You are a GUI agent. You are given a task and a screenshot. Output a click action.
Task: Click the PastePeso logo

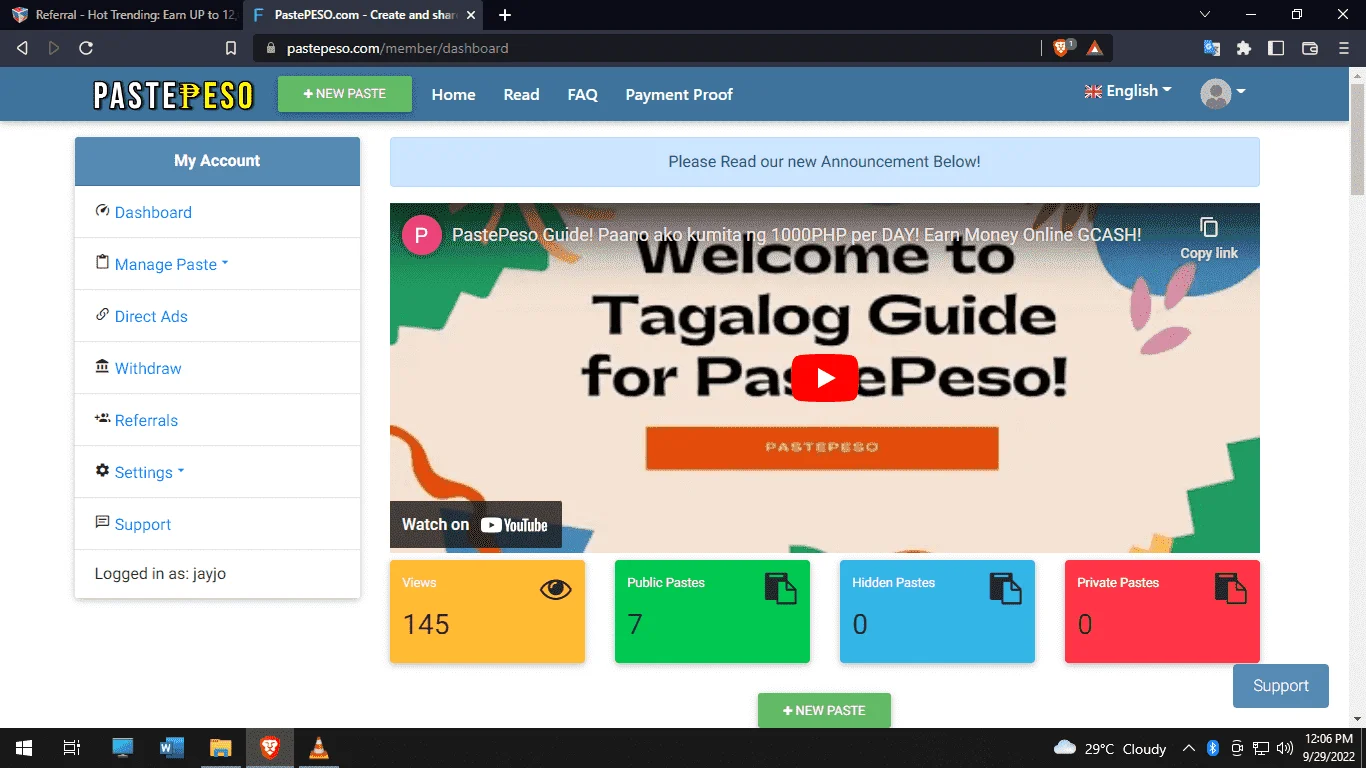point(173,95)
